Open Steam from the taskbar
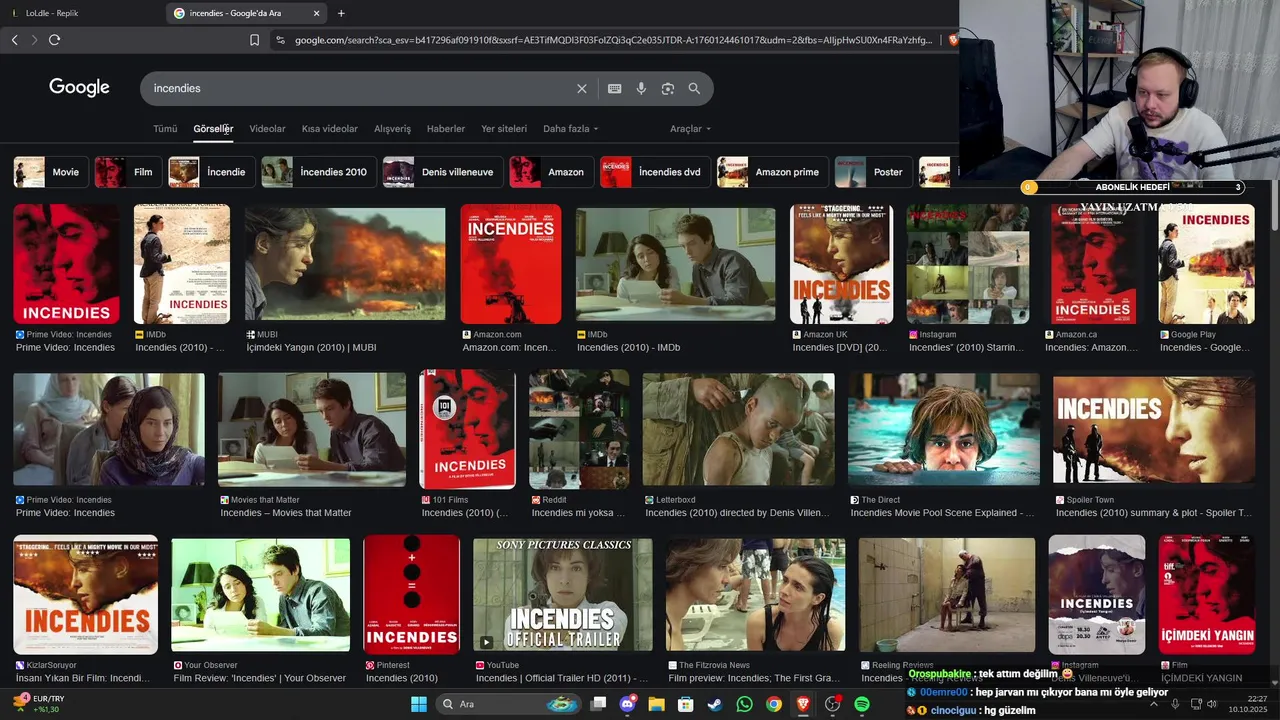The image size is (1280, 720). click(715, 704)
